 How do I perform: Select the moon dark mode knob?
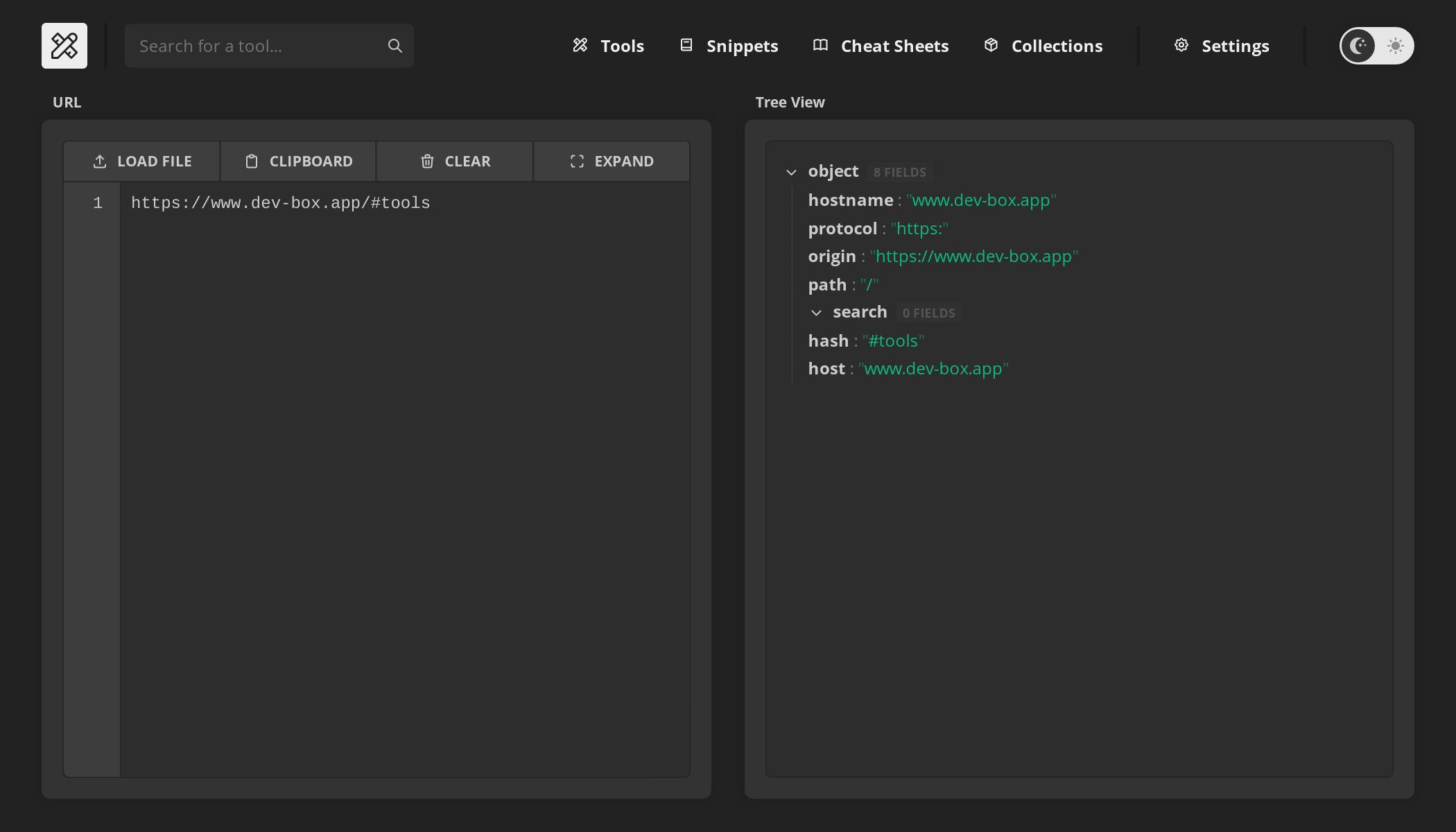[x=1358, y=46]
